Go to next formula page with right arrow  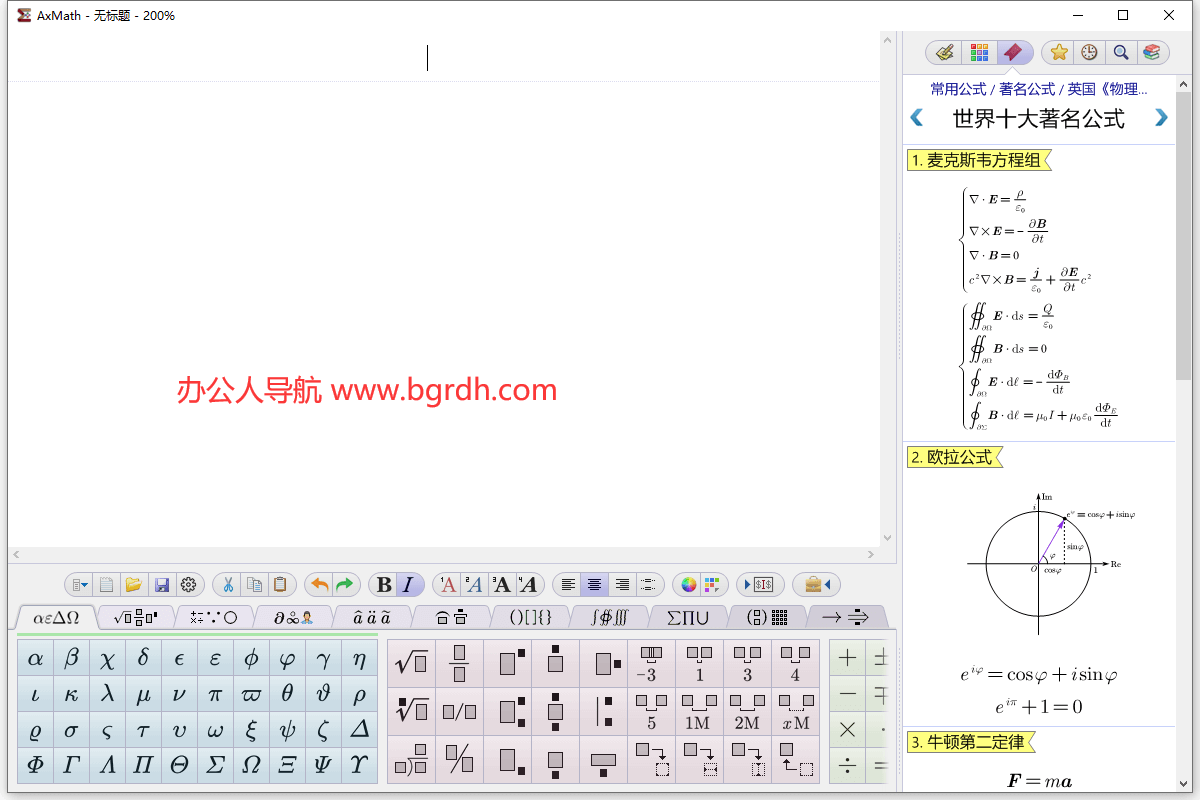tap(1160, 117)
